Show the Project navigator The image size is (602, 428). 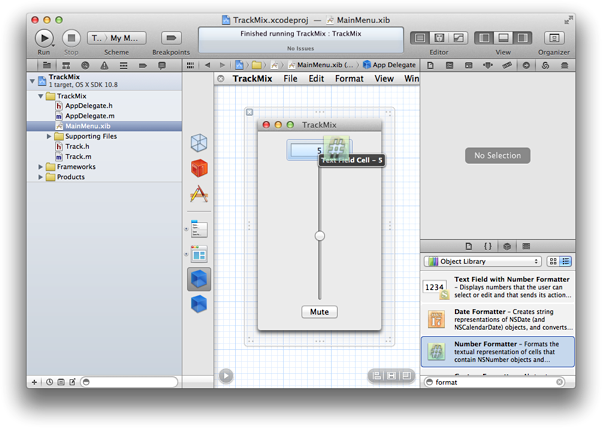[47, 65]
